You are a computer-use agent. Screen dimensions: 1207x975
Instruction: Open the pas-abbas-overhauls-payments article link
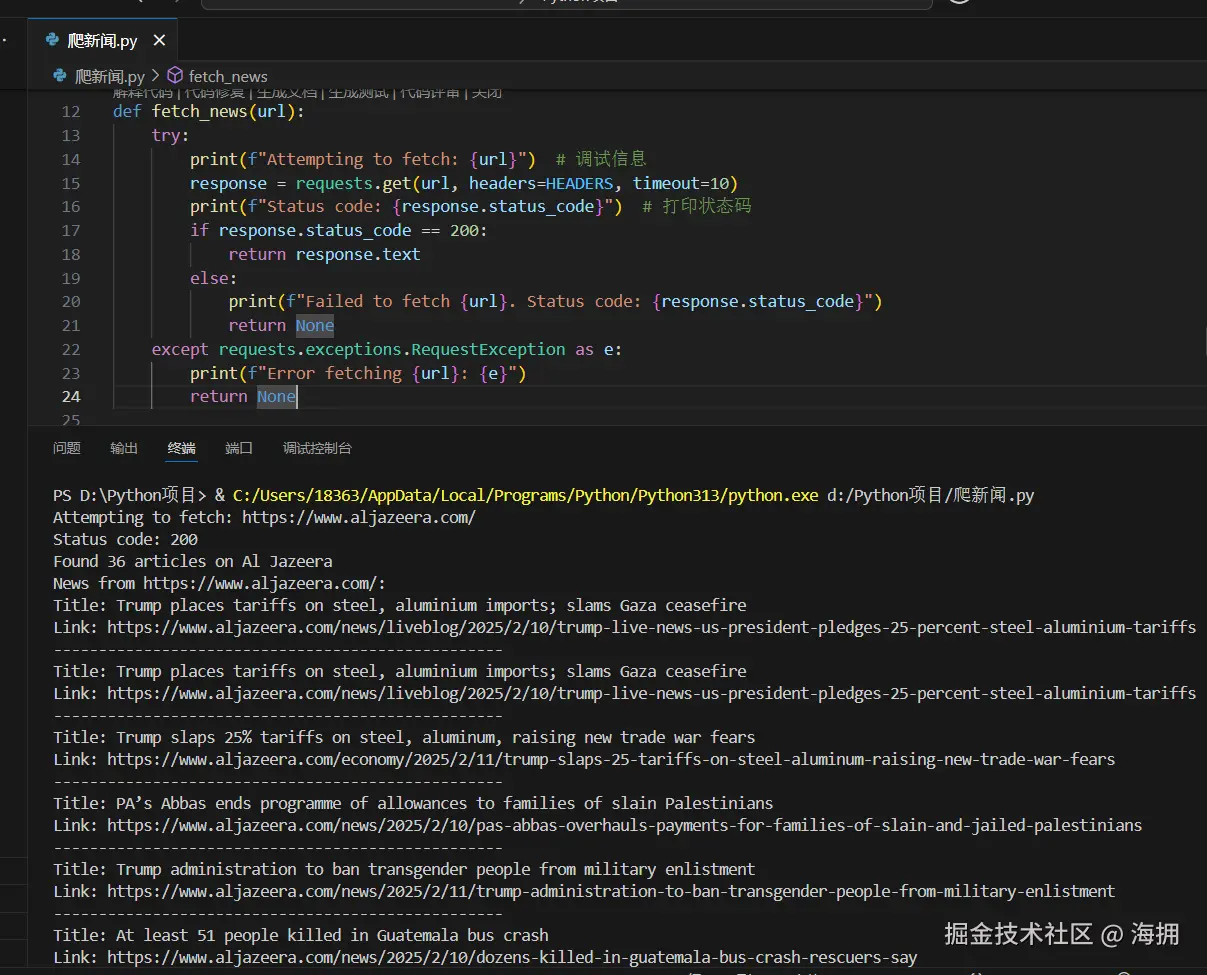(624, 825)
